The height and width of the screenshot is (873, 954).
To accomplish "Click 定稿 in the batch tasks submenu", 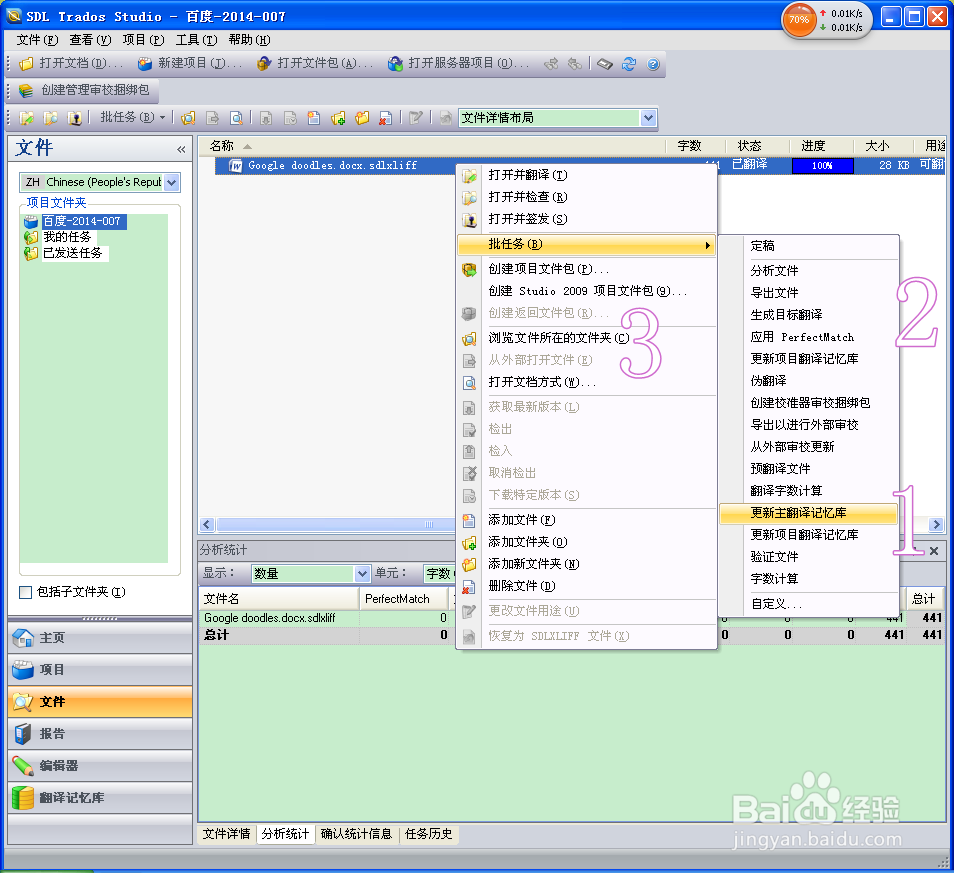I will [x=808, y=246].
